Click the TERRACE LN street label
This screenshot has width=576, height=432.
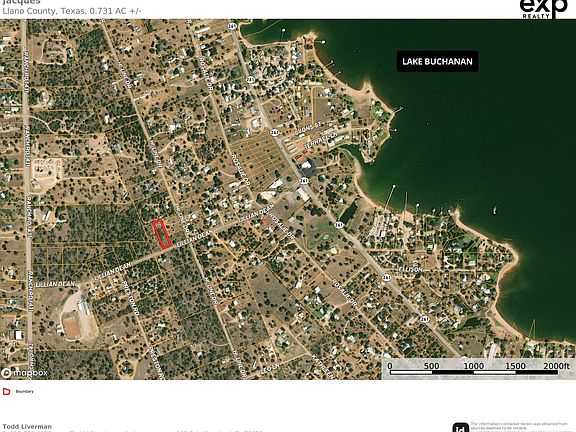tap(321, 141)
